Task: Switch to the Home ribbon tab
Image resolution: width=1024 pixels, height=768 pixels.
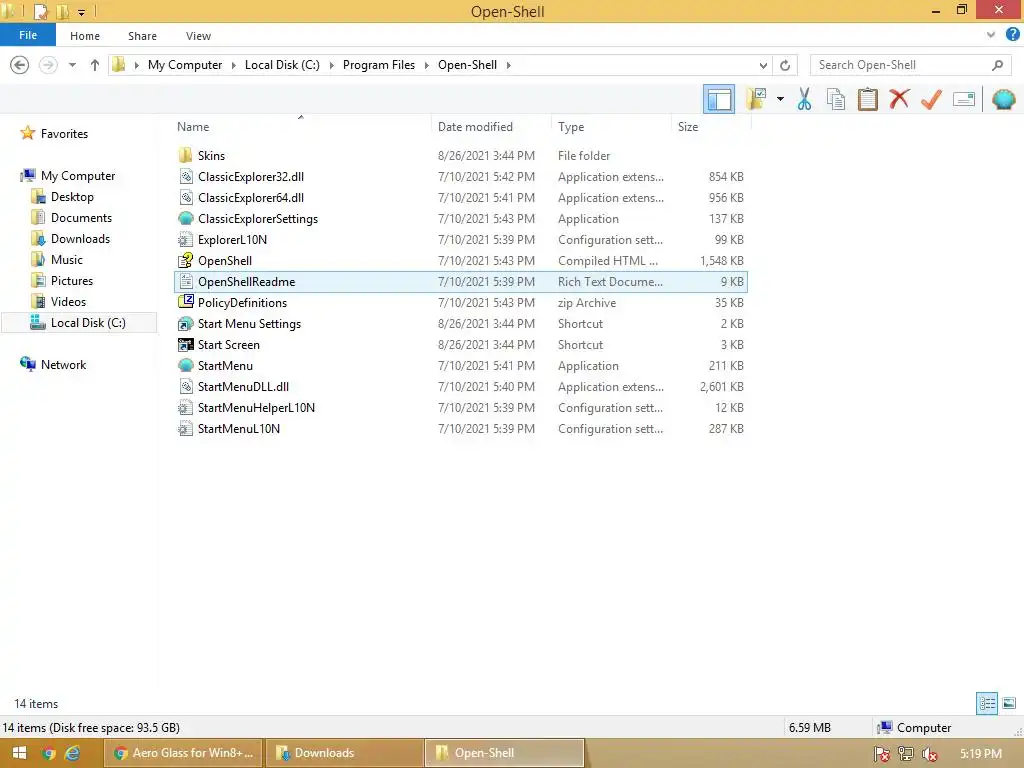Action: tap(85, 36)
